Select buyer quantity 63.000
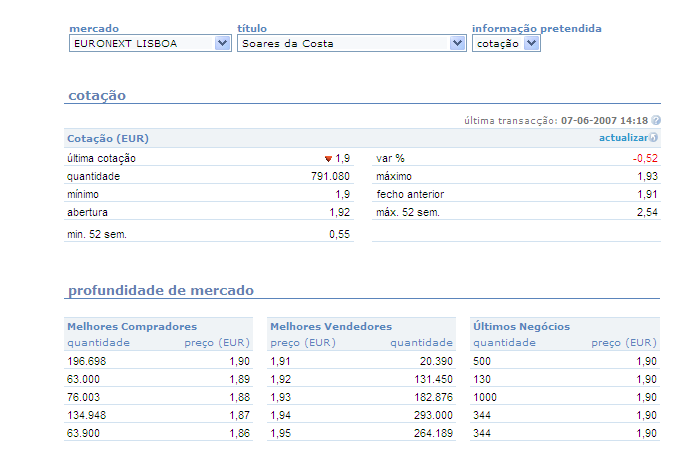The image size is (674, 469). pos(83,379)
